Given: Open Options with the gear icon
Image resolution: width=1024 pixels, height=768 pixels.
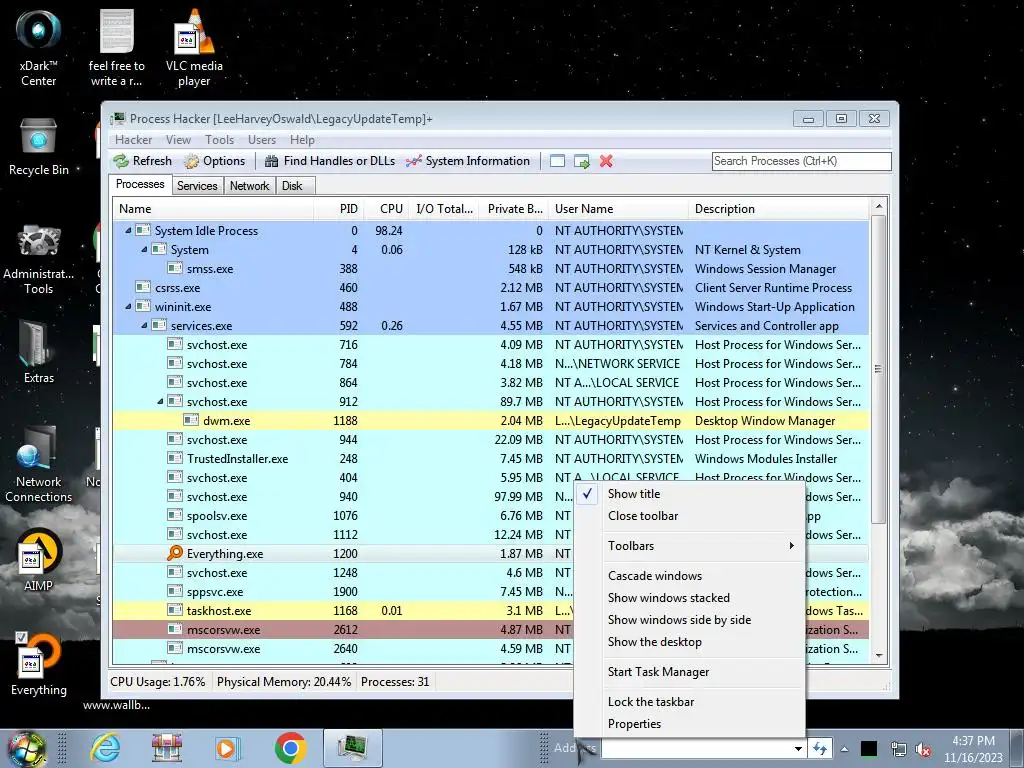Looking at the screenshot, I should 191,161.
